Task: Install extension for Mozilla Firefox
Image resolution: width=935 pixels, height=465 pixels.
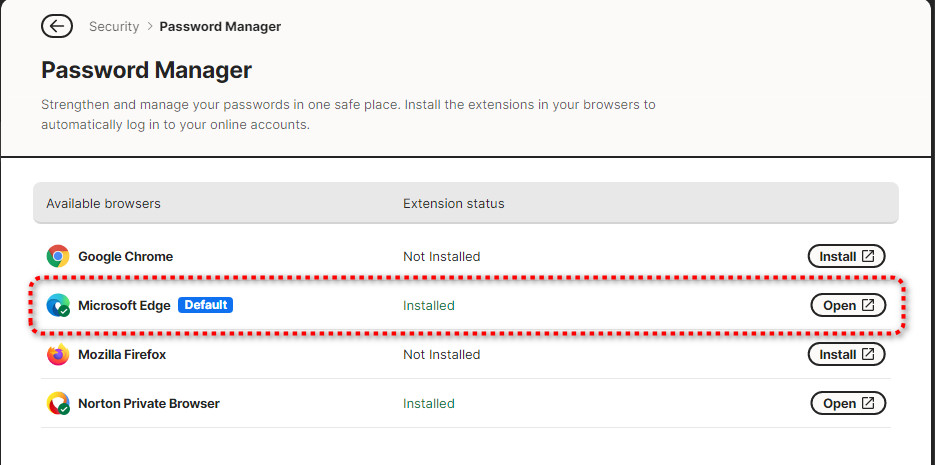Action: tap(846, 354)
